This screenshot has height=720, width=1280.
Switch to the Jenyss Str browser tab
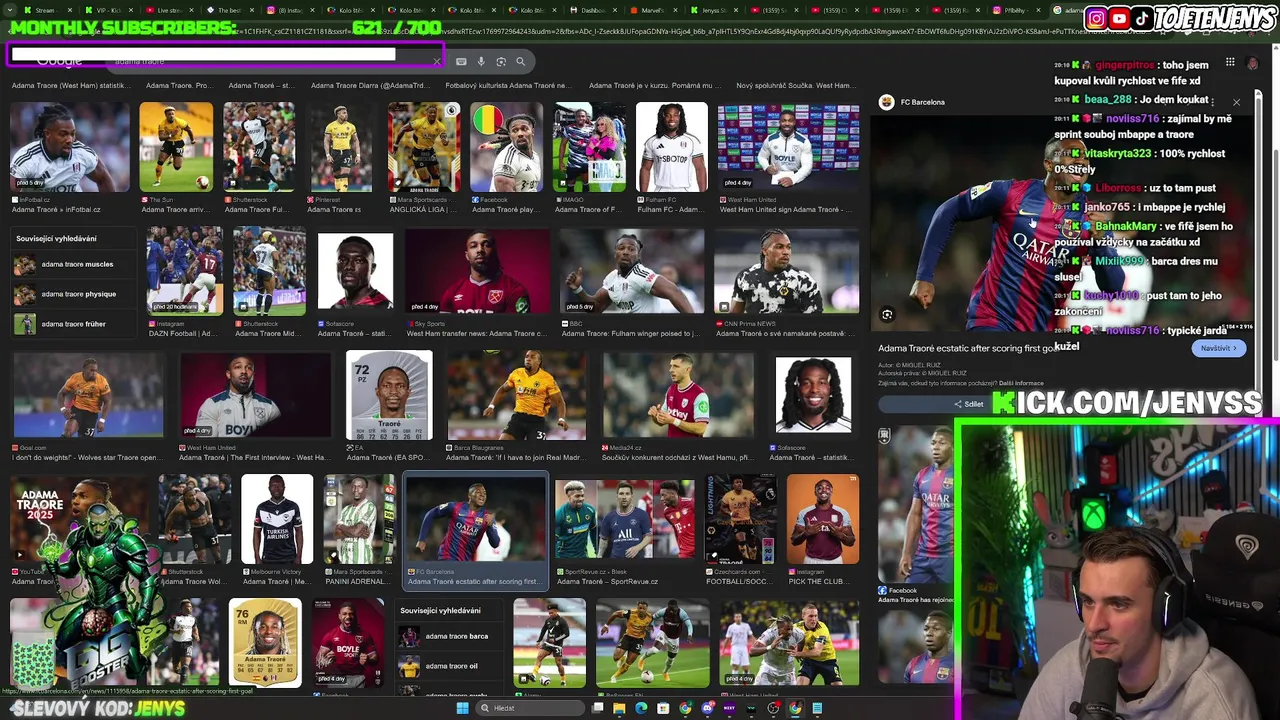point(714,10)
